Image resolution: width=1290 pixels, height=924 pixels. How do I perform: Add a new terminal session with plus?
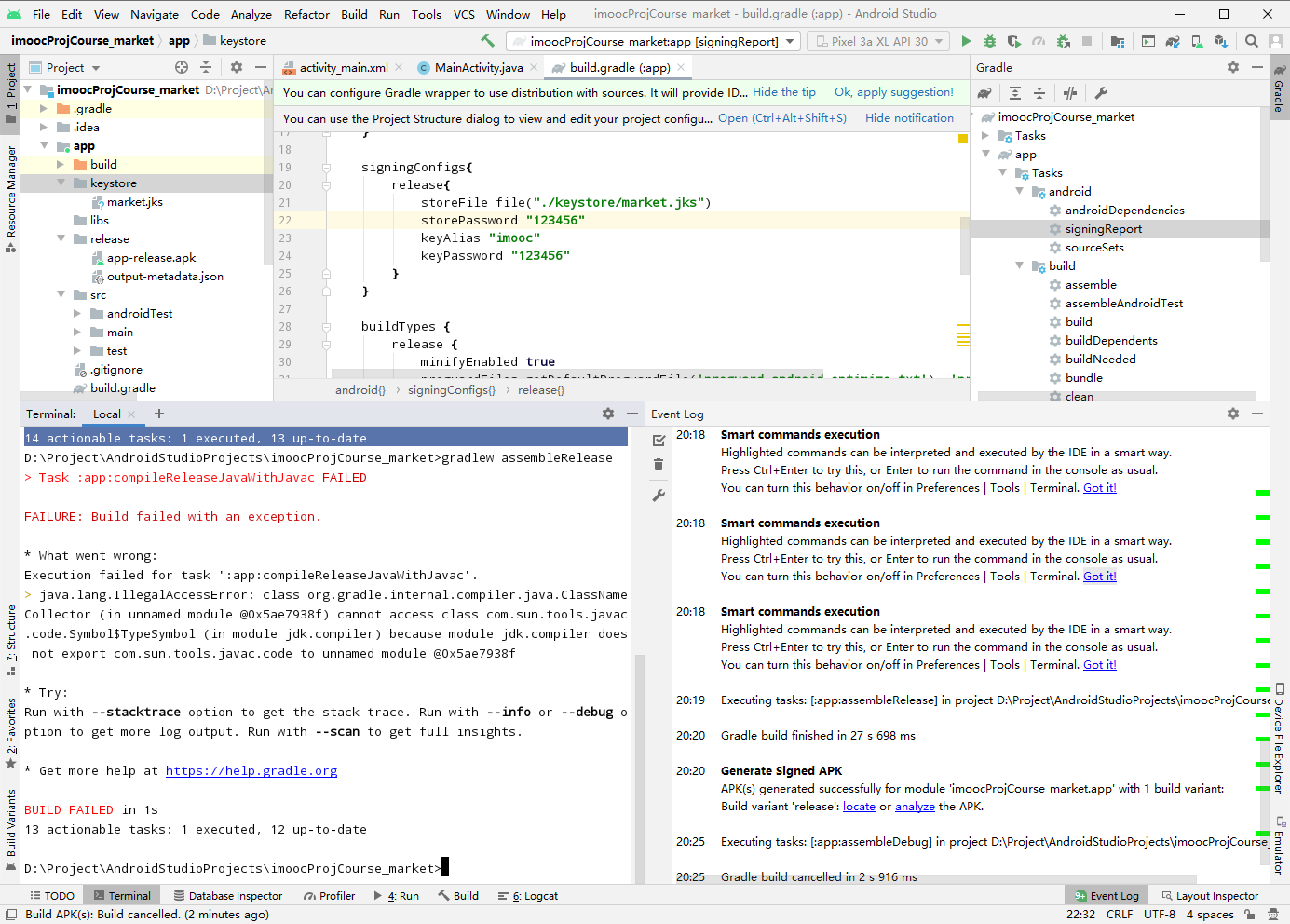coord(159,414)
